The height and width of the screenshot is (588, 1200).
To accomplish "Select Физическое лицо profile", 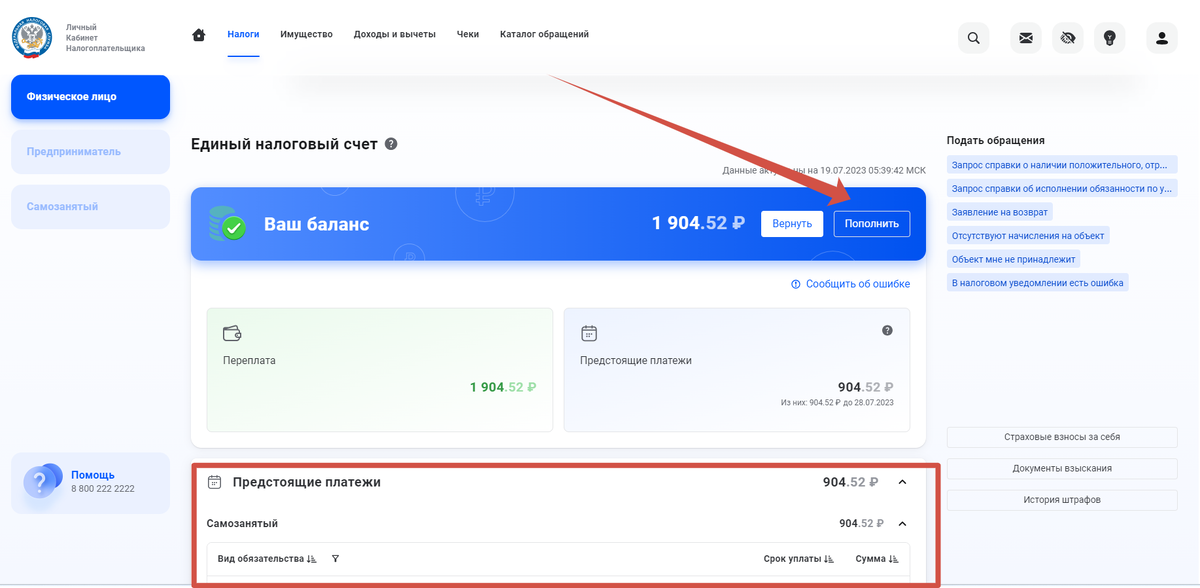I will [x=90, y=97].
